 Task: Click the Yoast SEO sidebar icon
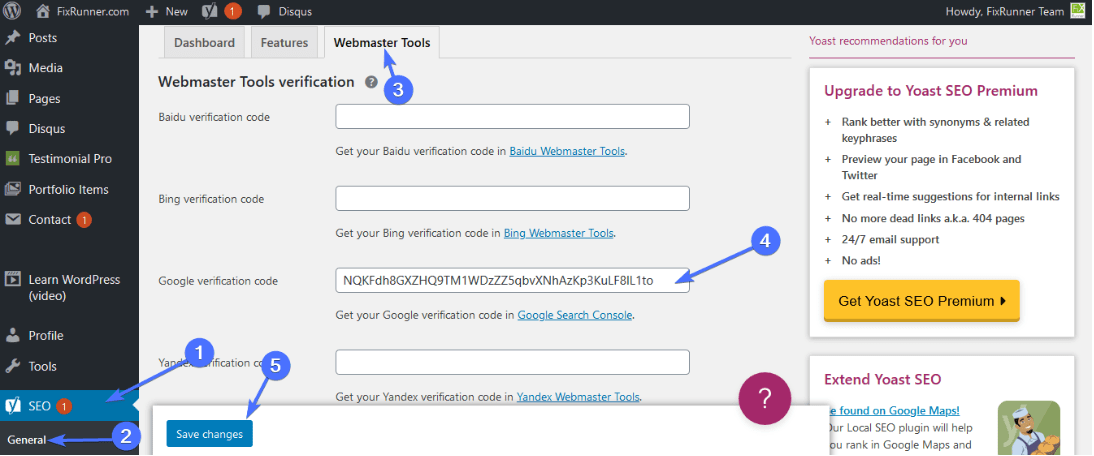[x=13, y=405]
